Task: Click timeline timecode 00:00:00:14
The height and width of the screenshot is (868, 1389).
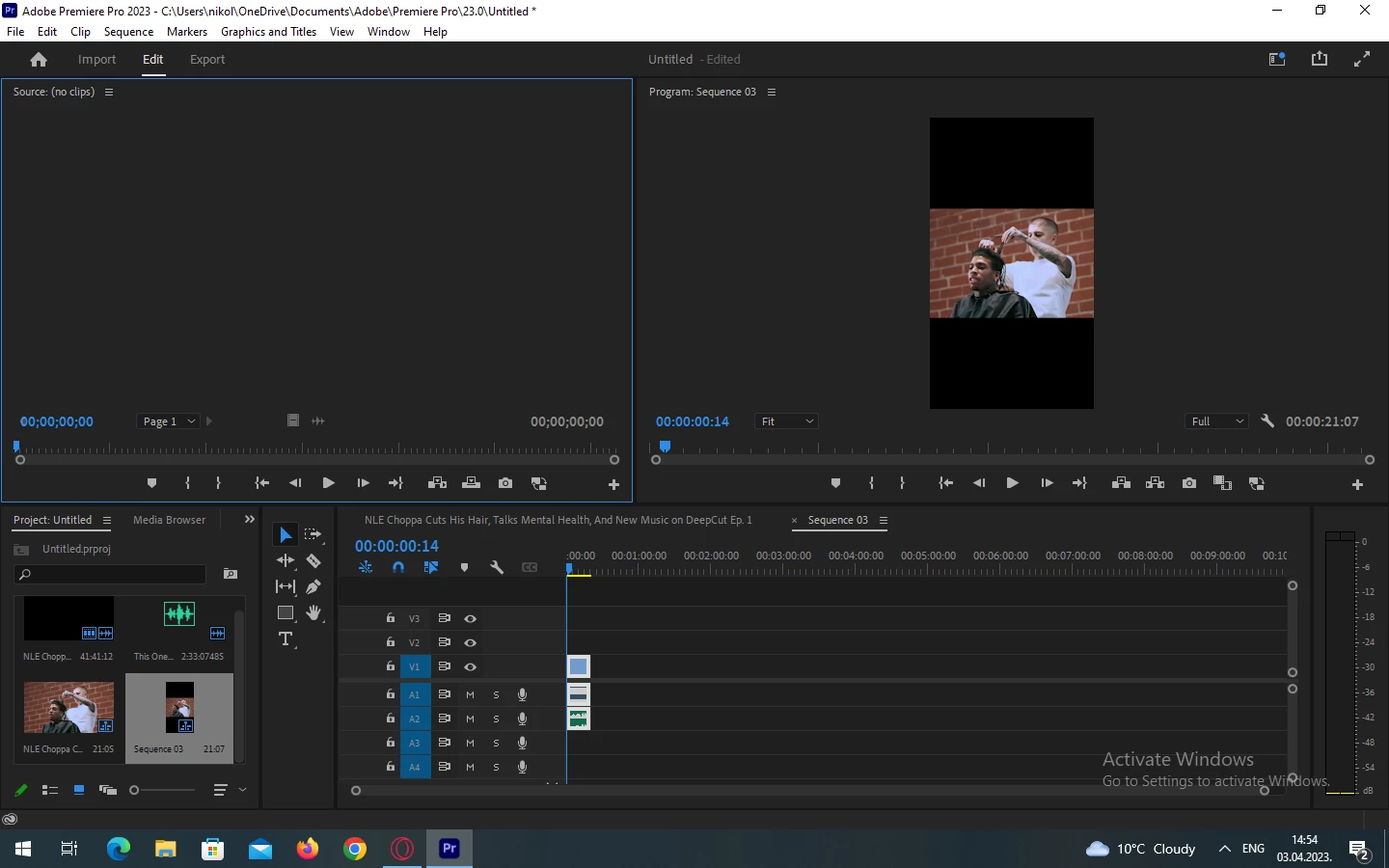Action: coord(396,546)
